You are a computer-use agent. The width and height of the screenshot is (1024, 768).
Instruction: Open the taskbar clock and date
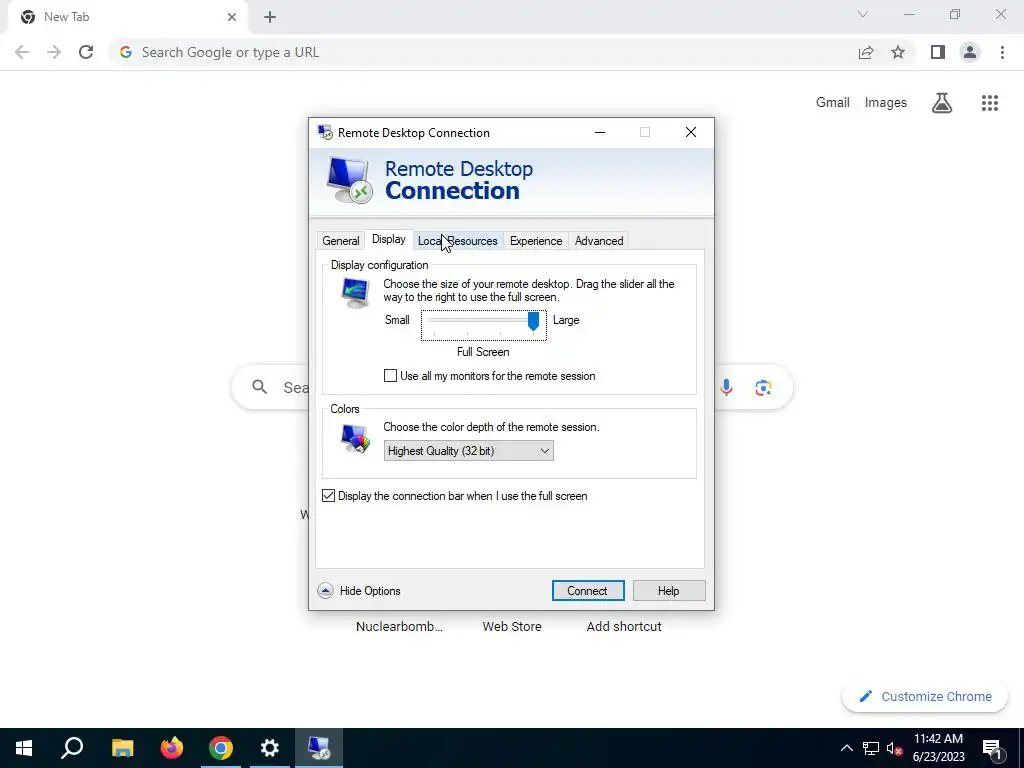click(x=938, y=748)
